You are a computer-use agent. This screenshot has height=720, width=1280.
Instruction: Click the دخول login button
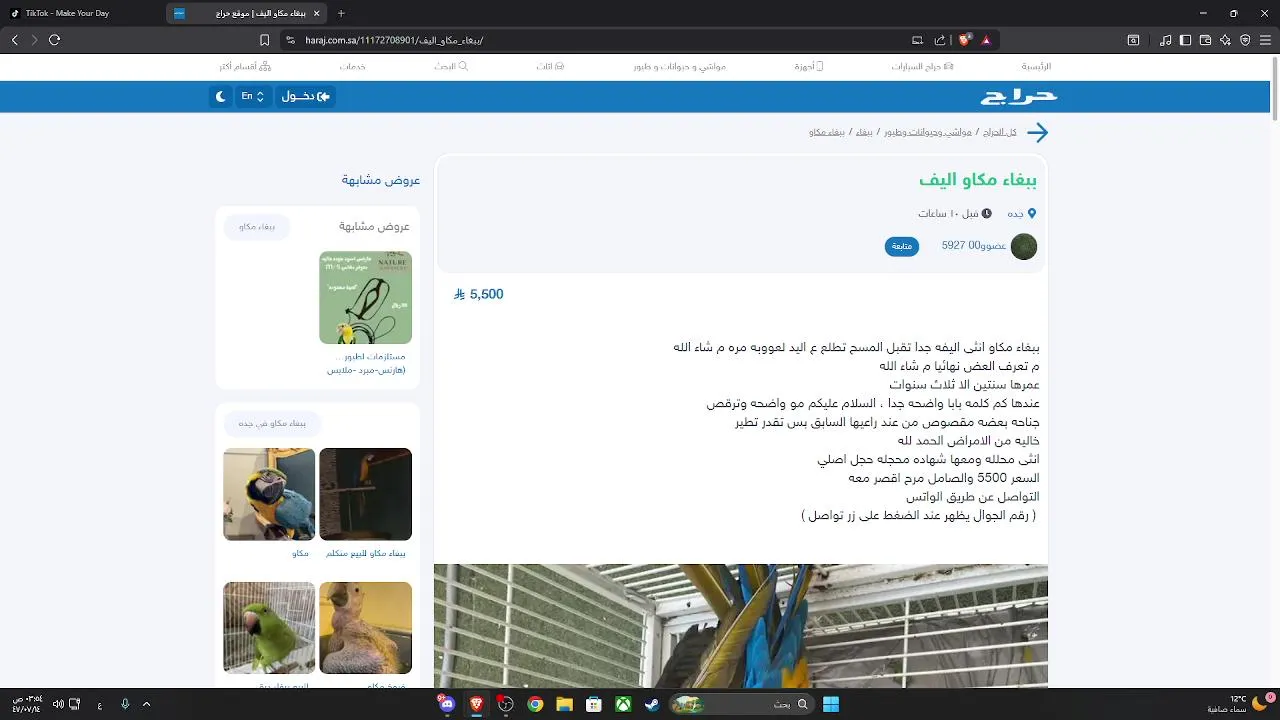coord(305,96)
